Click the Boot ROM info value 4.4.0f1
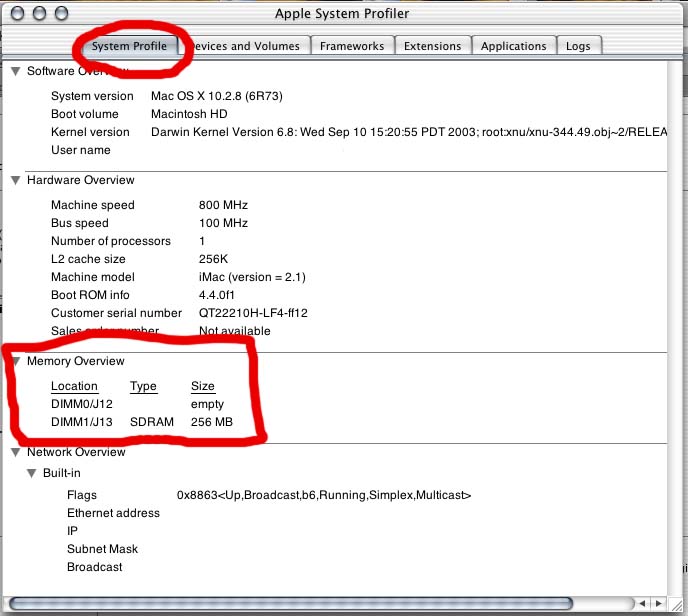688x616 pixels. [x=217, y=295]
